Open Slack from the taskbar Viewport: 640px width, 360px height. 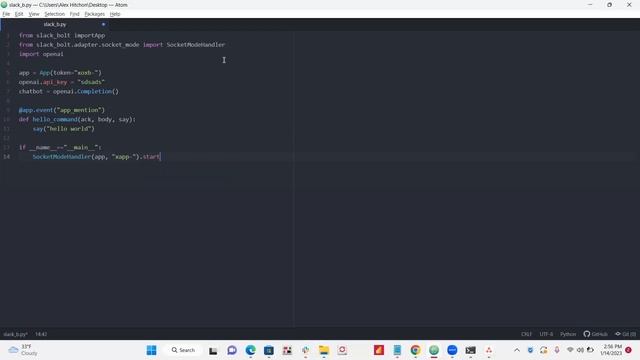(x=305, y=350)
